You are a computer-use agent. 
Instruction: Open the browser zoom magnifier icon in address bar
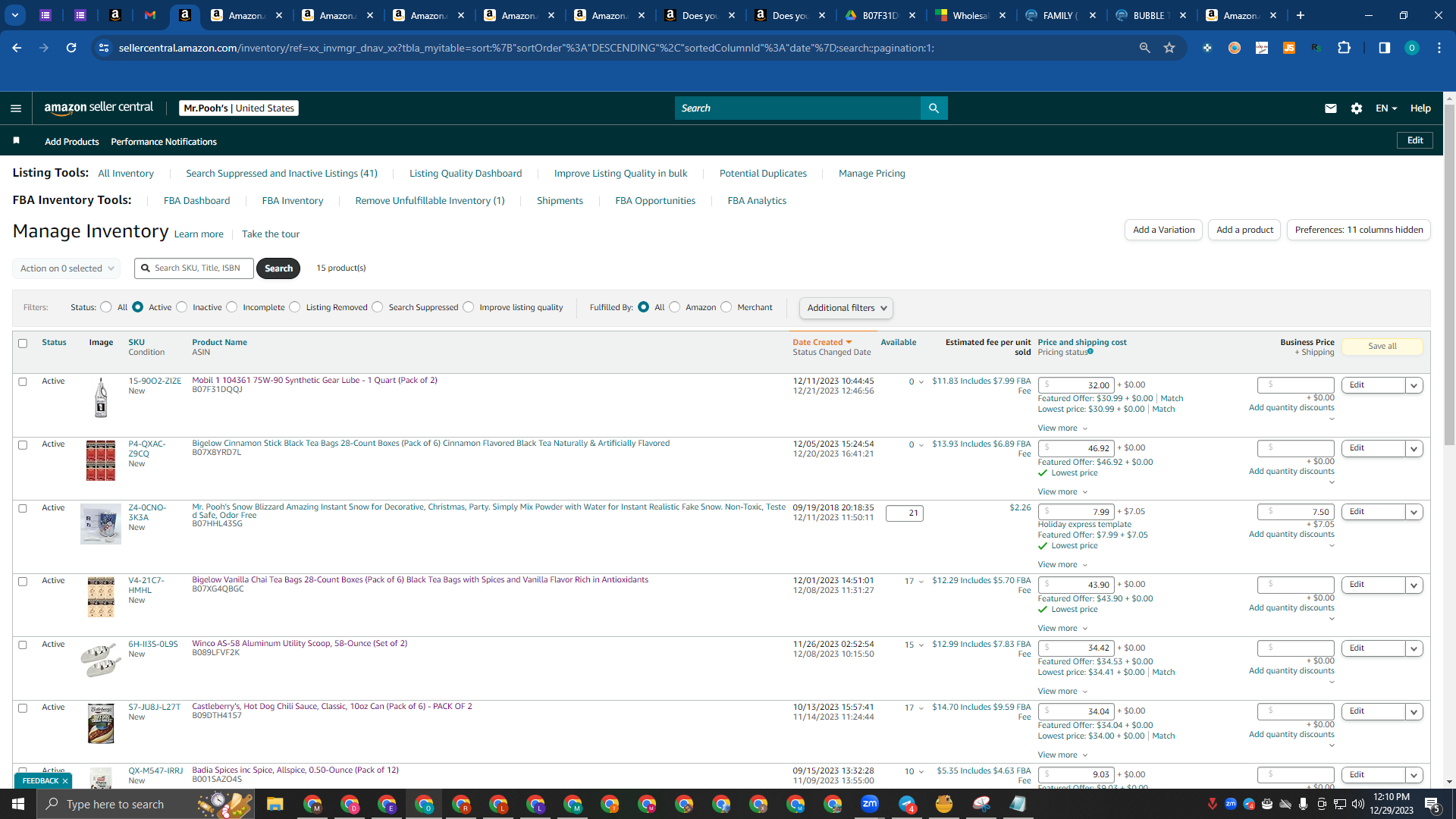pos(1144,48)
